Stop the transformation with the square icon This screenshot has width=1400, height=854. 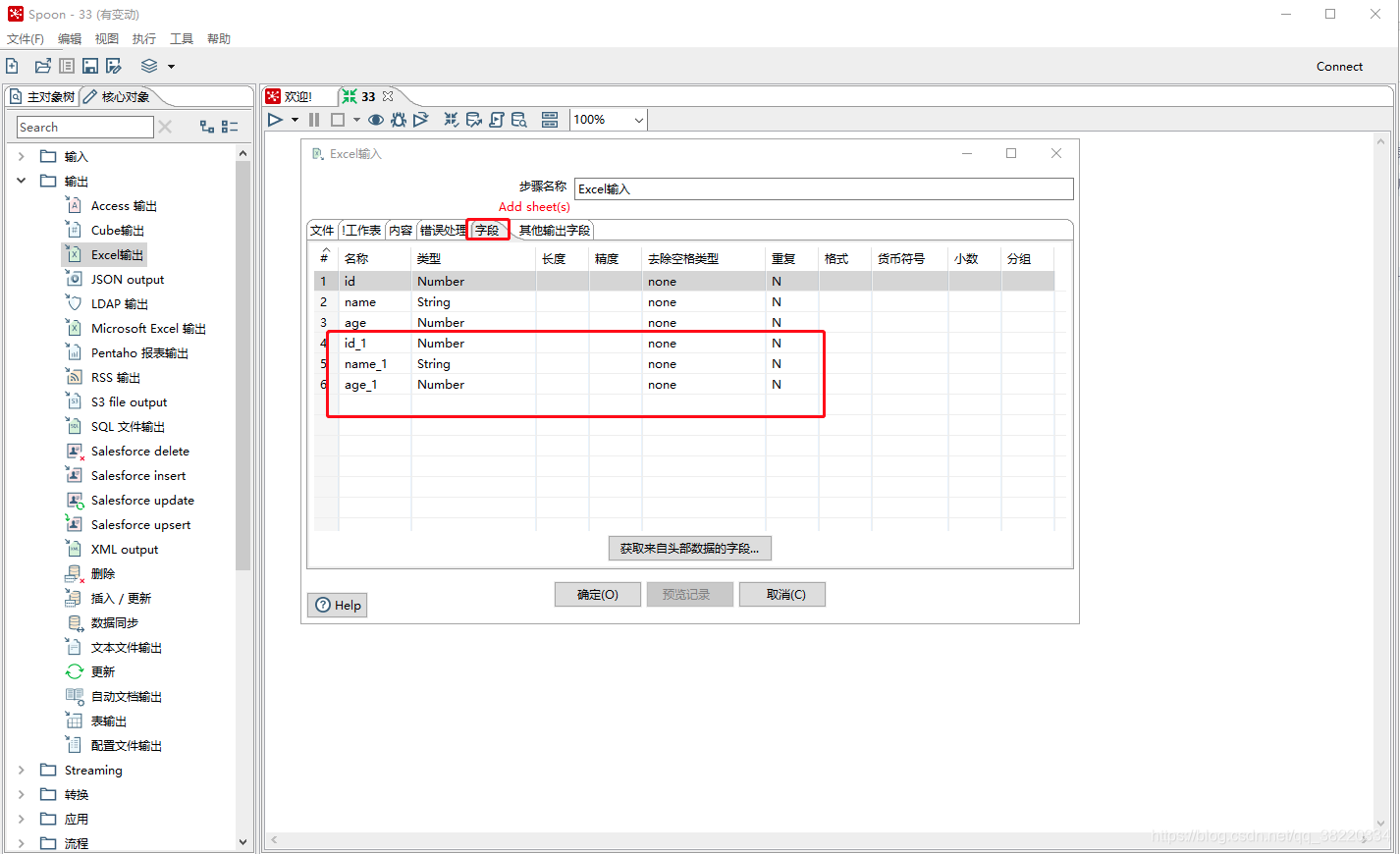tap(338, 120)
